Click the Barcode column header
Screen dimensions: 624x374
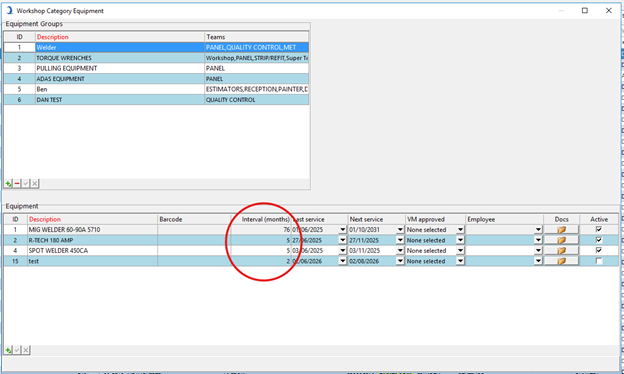coord(194,219)
